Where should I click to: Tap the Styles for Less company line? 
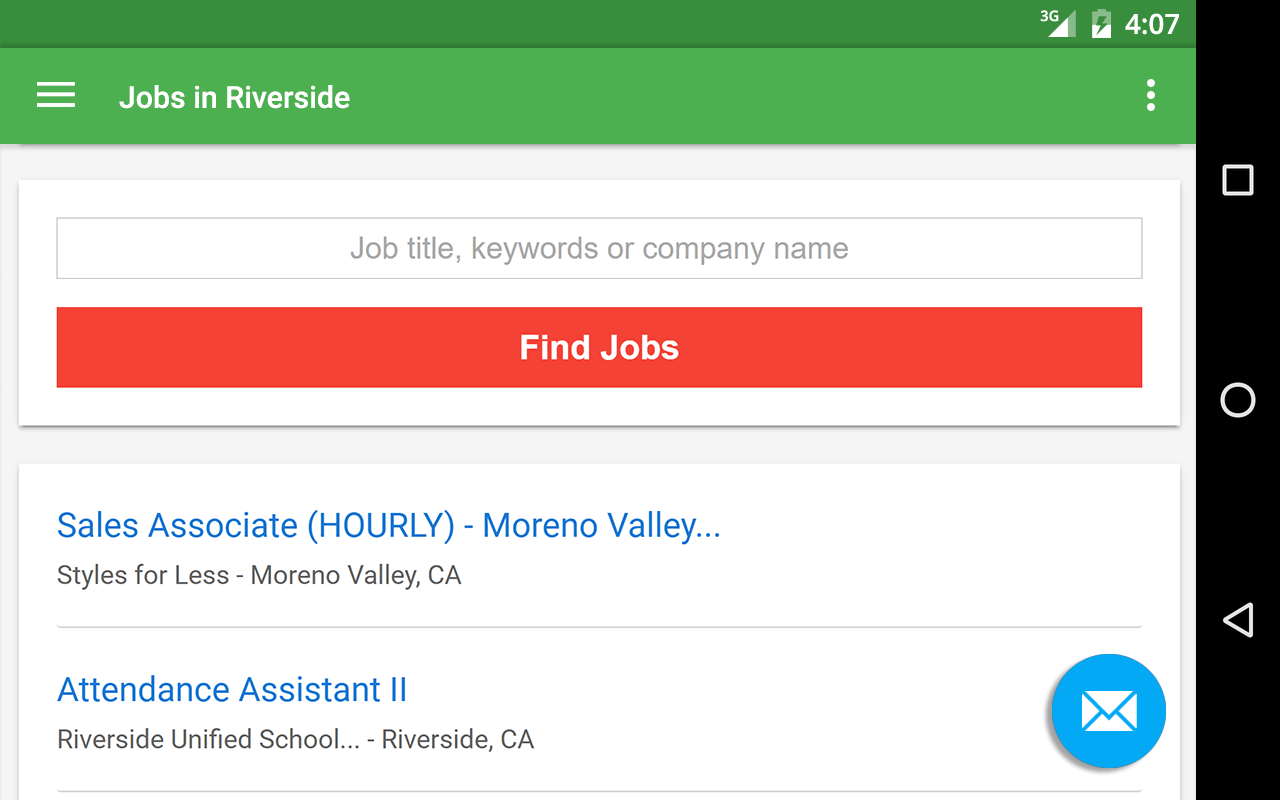pyautogui.click(x=259, y=575)
